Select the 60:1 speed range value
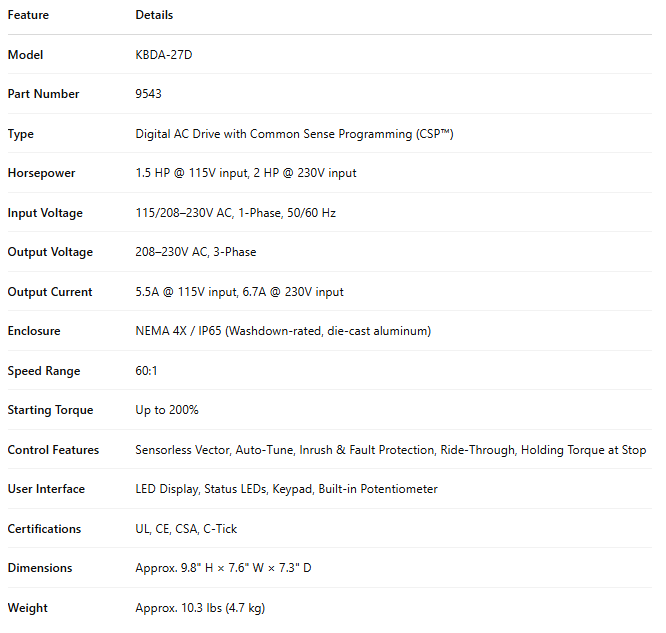Viewport: 666px width, 633px height. coord(148,371)
